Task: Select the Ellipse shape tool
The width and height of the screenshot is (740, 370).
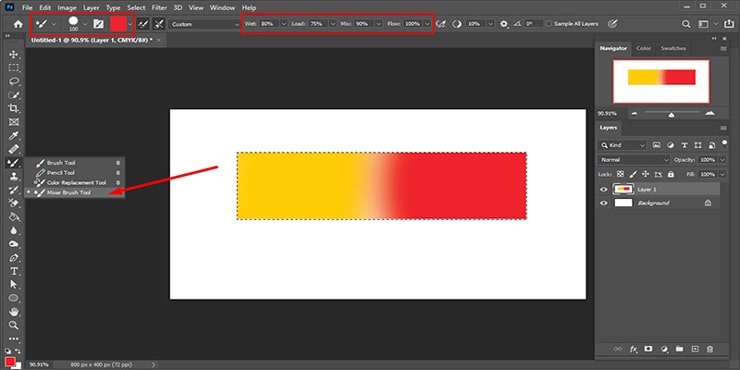Action: tap(14, 298)
